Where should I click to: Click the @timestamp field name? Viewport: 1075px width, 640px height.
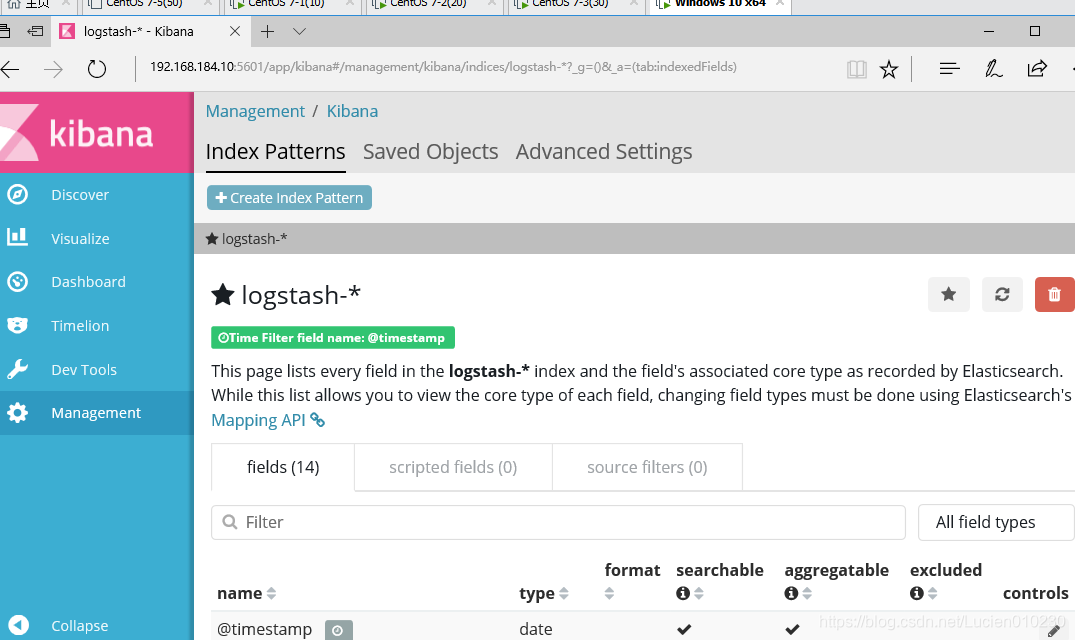pos(265,629)
